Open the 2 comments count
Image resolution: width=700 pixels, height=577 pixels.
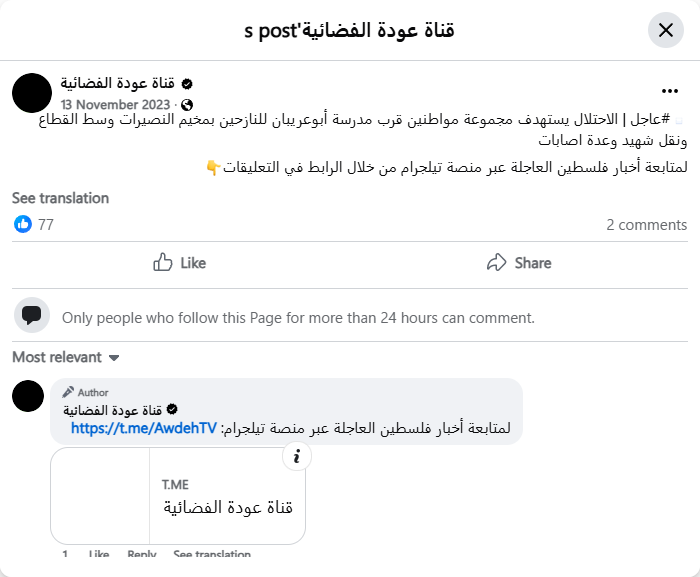[x=646, y=225]
